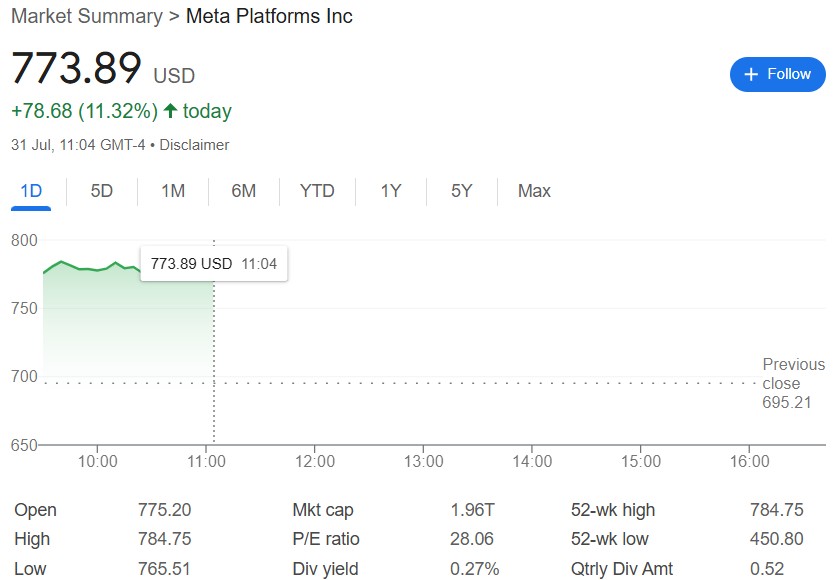Select the 5Y range tab
Viewport: 835px width, 580px height.
(462, 191)
